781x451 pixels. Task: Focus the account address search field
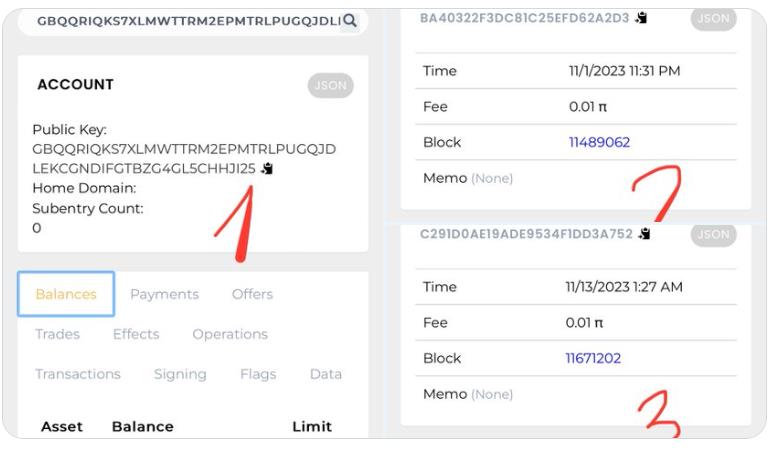coord(188,20)
